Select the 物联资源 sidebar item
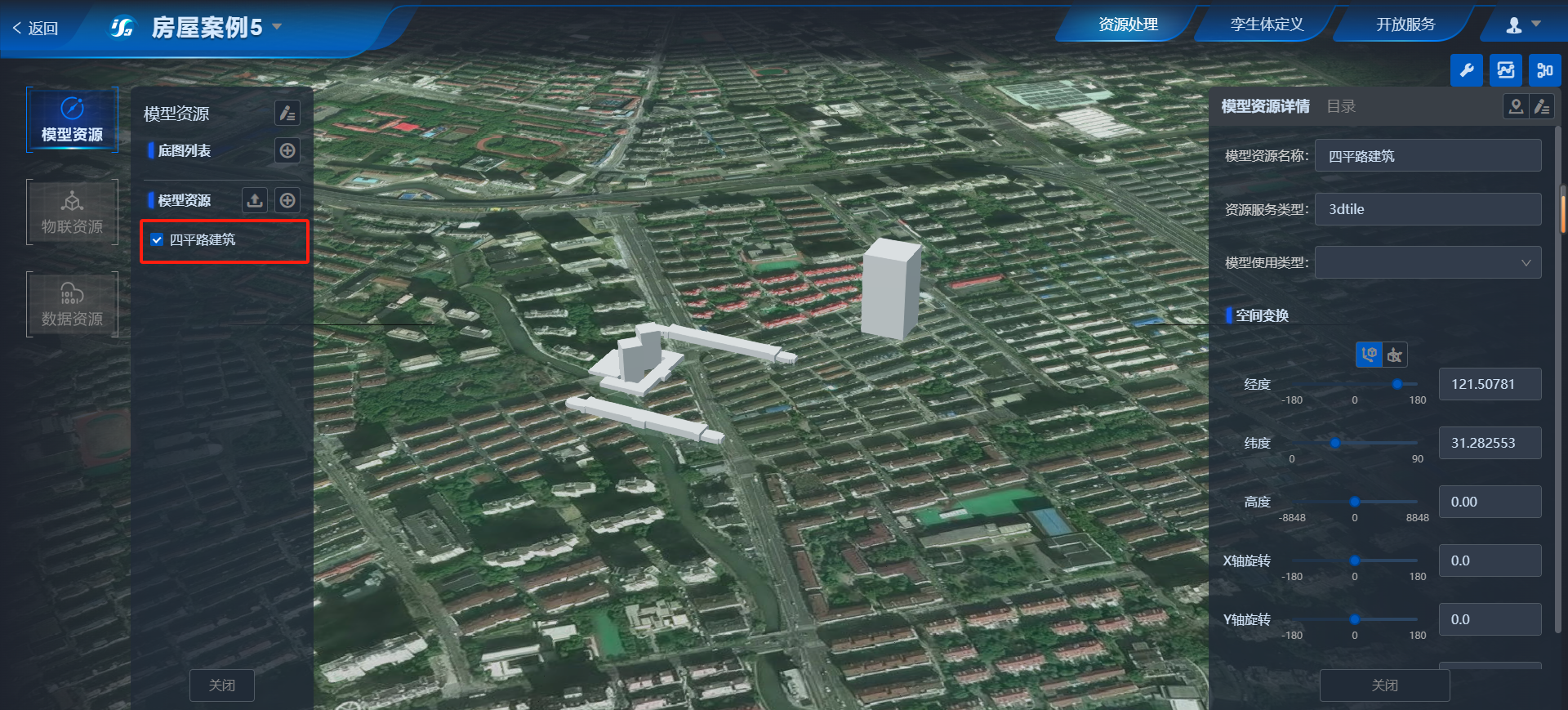Image resolution: width=1568 pixels, height=710 pixels. [x=72, y=212]
